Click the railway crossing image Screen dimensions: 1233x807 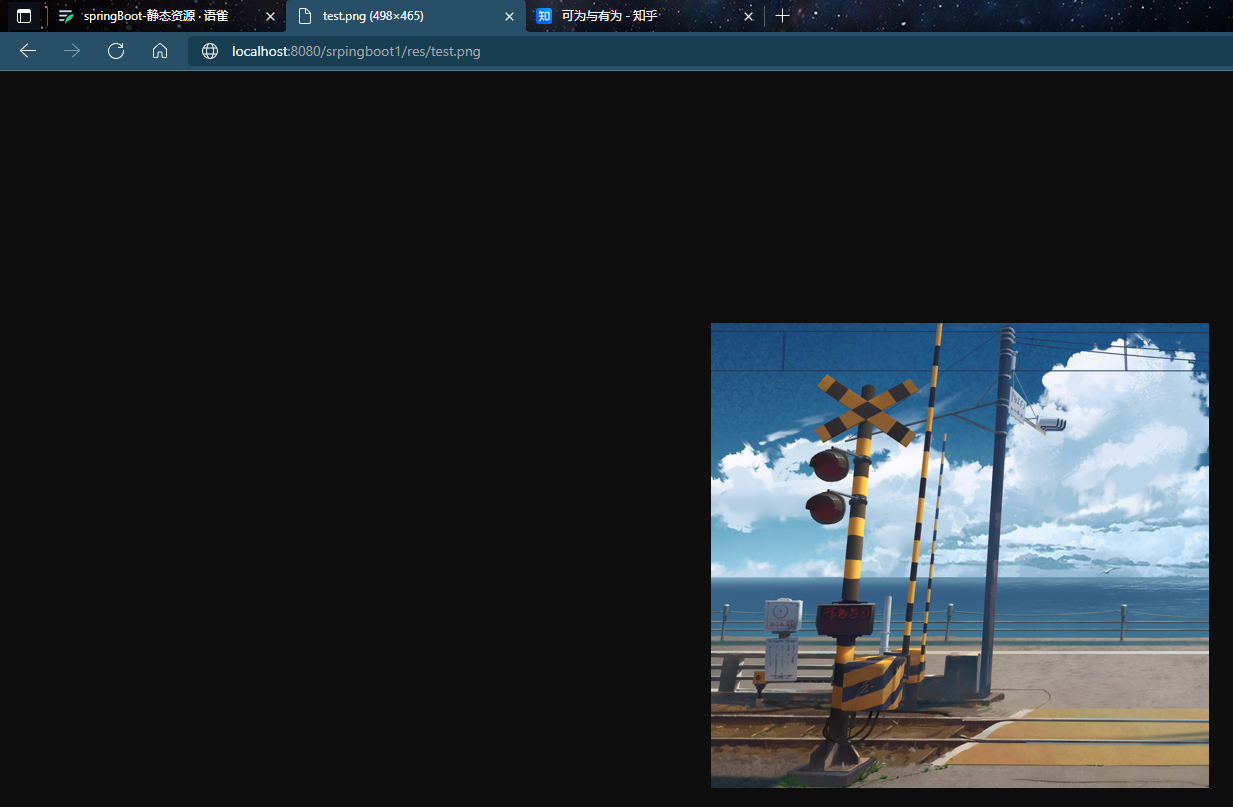tap(960, 555)
